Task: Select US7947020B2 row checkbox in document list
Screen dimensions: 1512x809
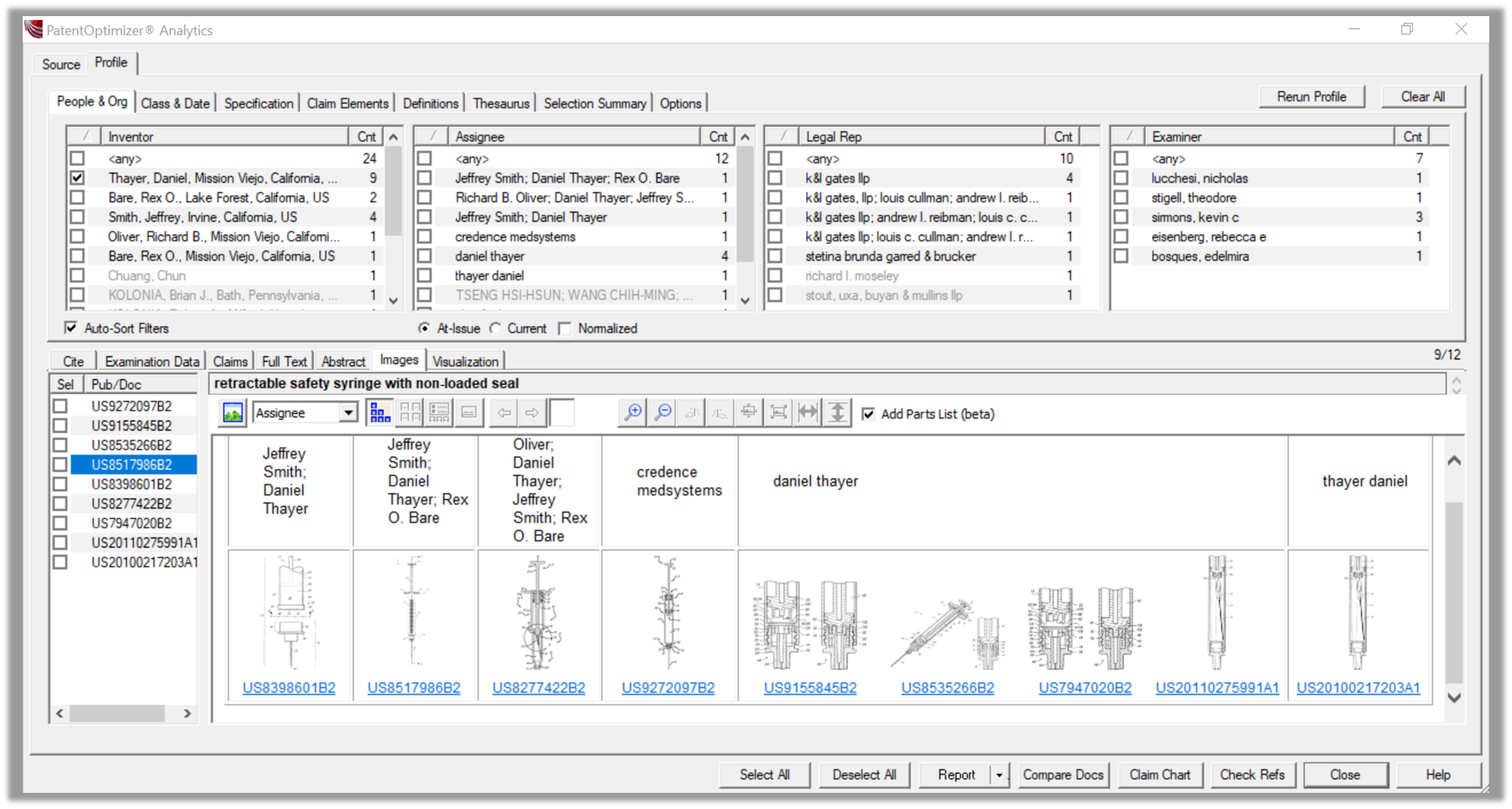Action: point(60,523)
